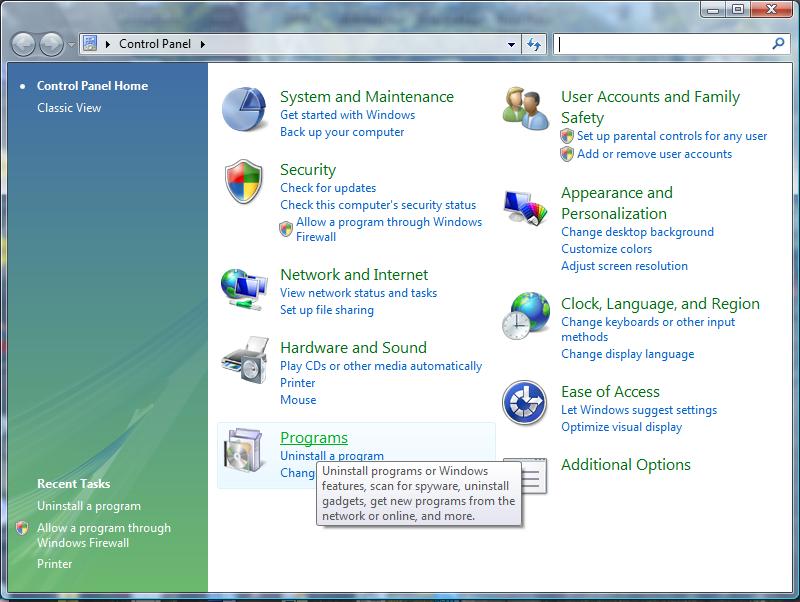
Task: Open the Additional Options heading
Action: tap(626, 464)
